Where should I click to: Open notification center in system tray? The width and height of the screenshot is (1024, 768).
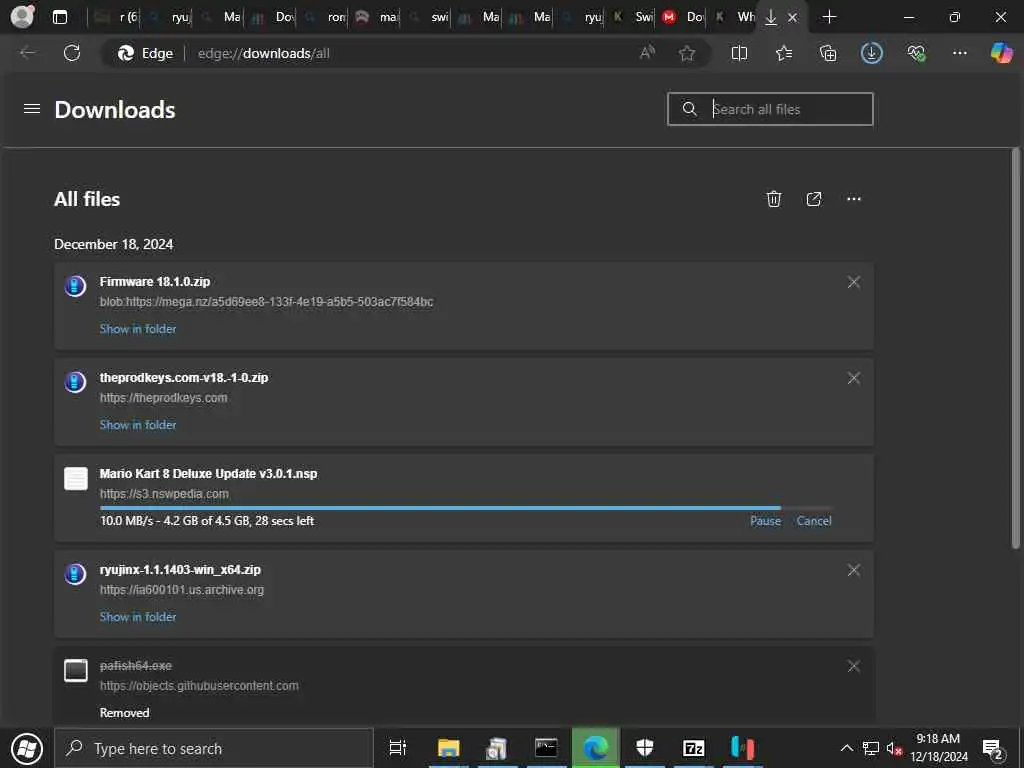tap(992, 748)
